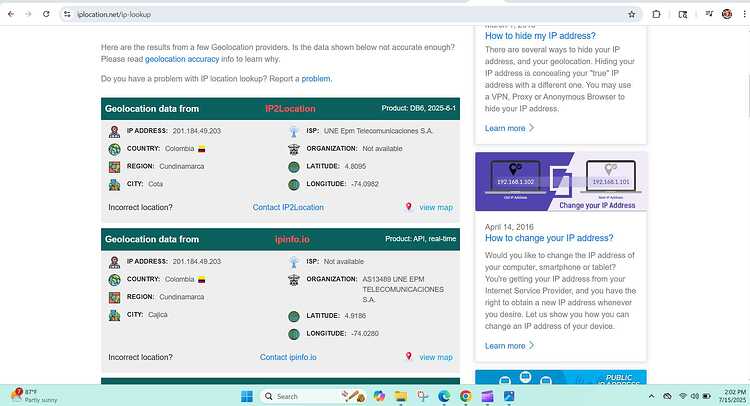Open File Explorer from the taskbar
750x406 pixels.
coord(401,396)
